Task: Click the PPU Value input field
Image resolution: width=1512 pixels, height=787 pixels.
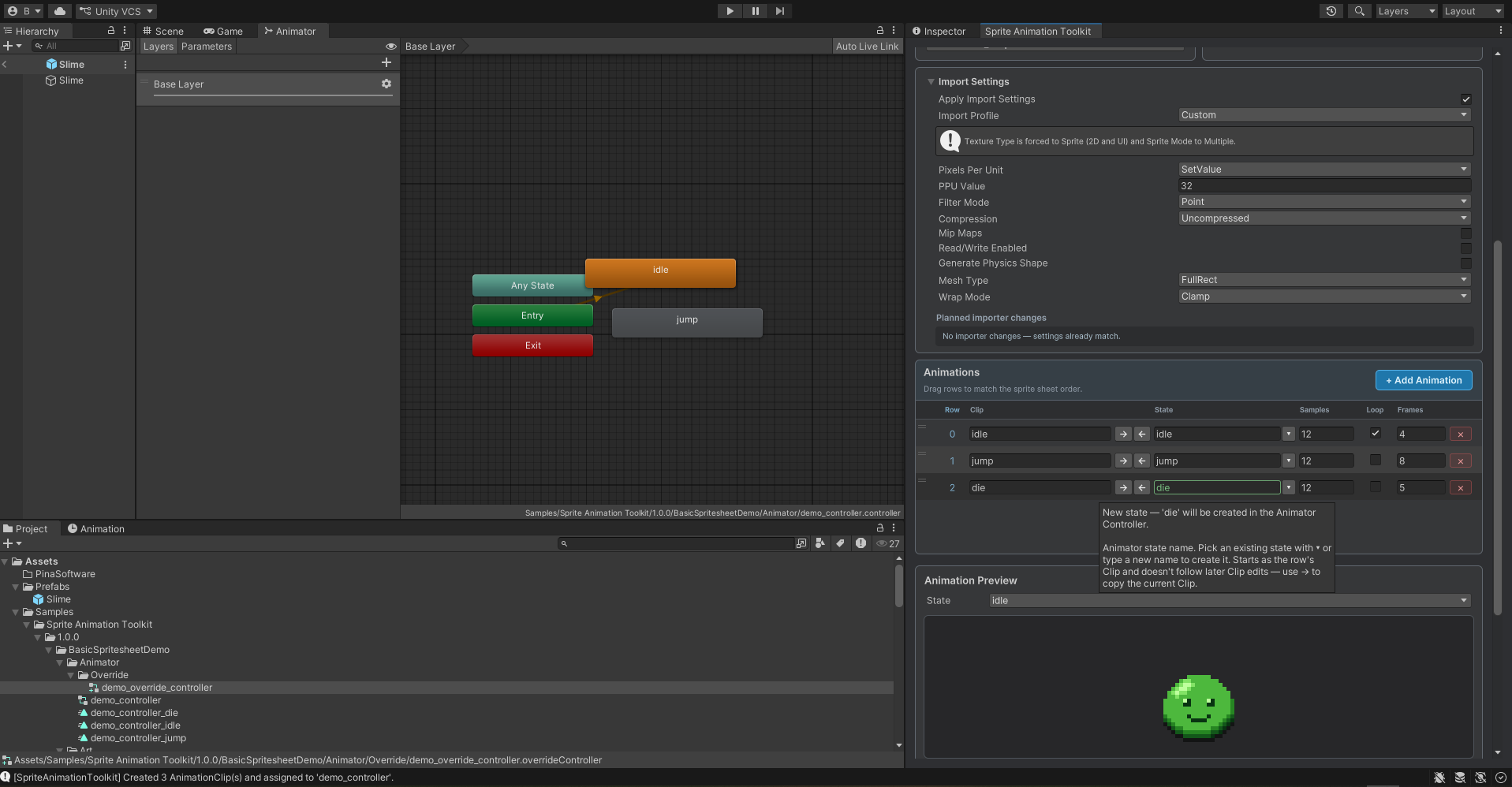Action: click(1324, 186)
